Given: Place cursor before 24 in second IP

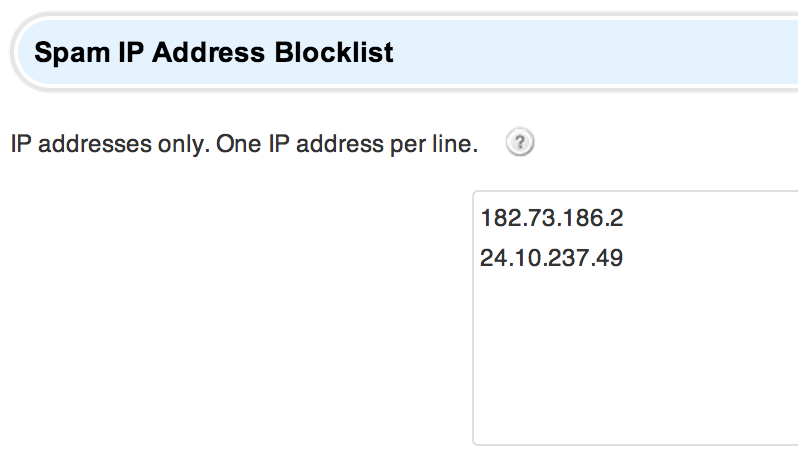Looking at the screenshot, I should point(480,258).
